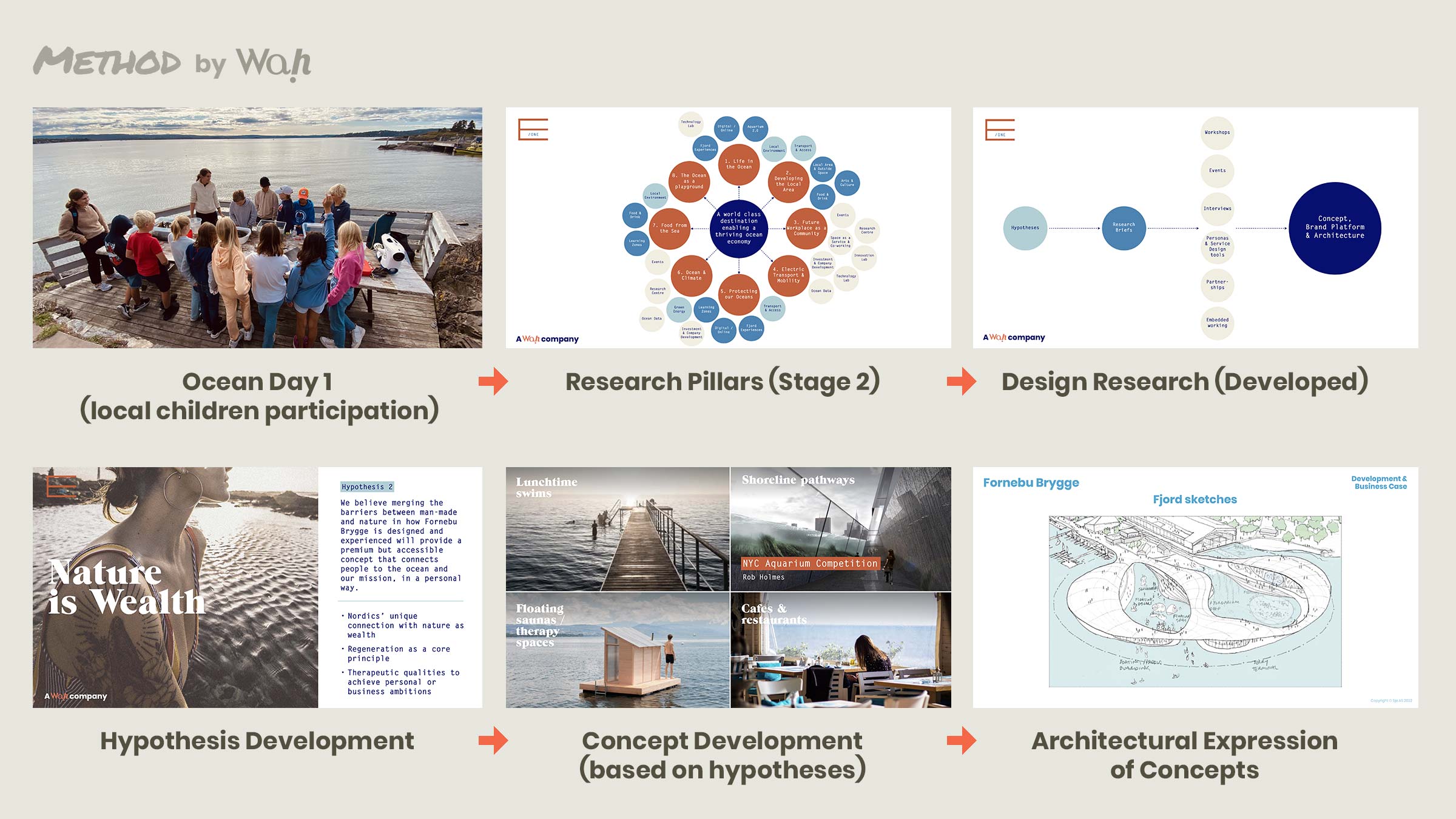
Task: Click arrow before Architectural Expression caption
Action: [962, 741]
